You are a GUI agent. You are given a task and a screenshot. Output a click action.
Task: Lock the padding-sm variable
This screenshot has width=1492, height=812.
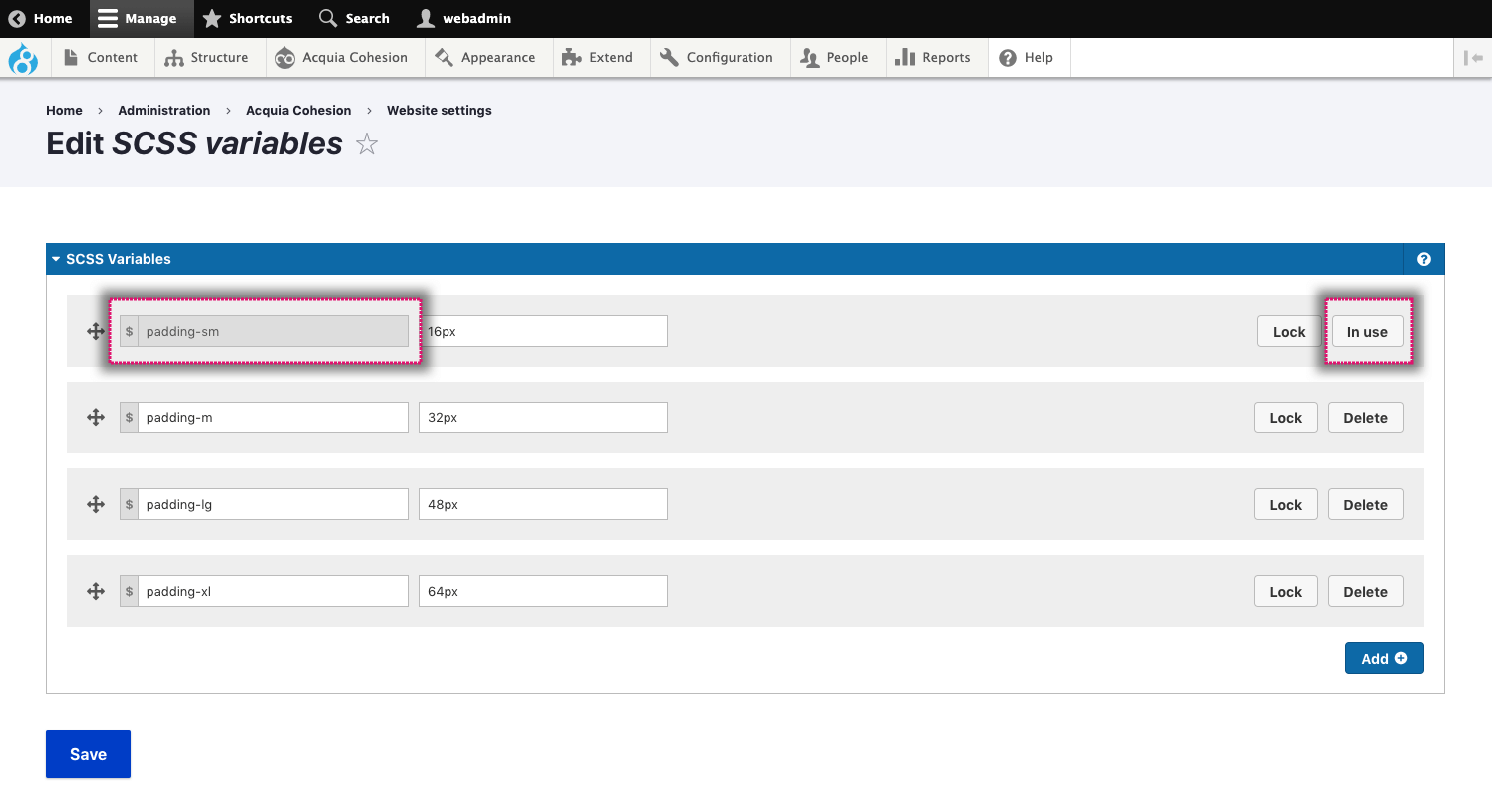click(x=1289, y=332)
